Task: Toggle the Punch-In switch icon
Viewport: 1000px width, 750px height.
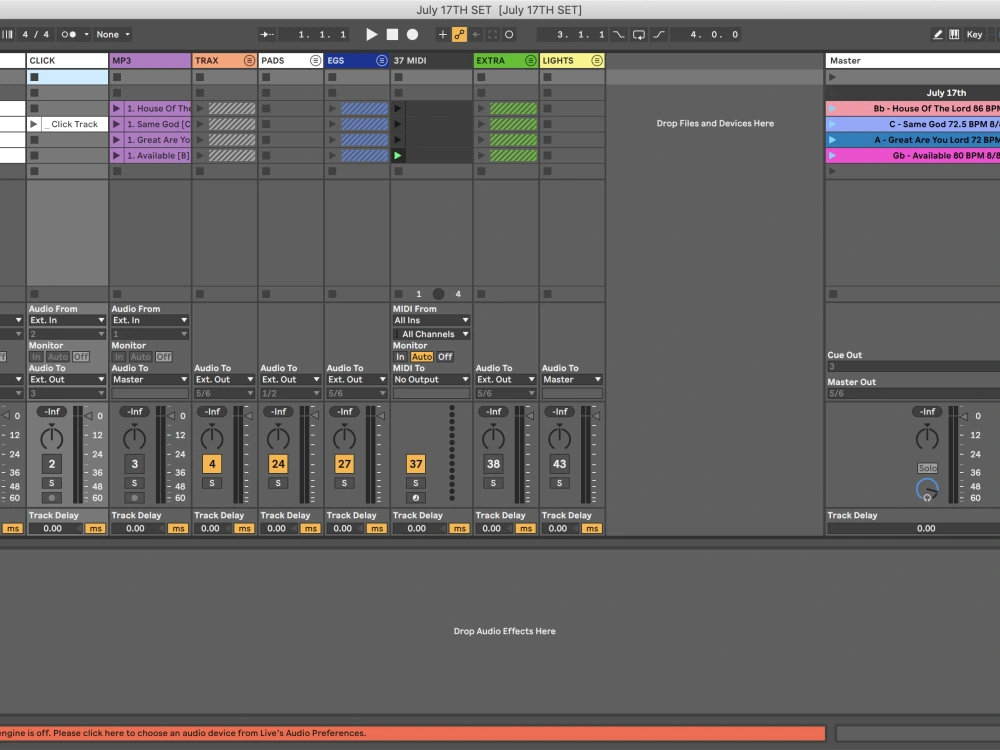Action: (x=618, y=34)
